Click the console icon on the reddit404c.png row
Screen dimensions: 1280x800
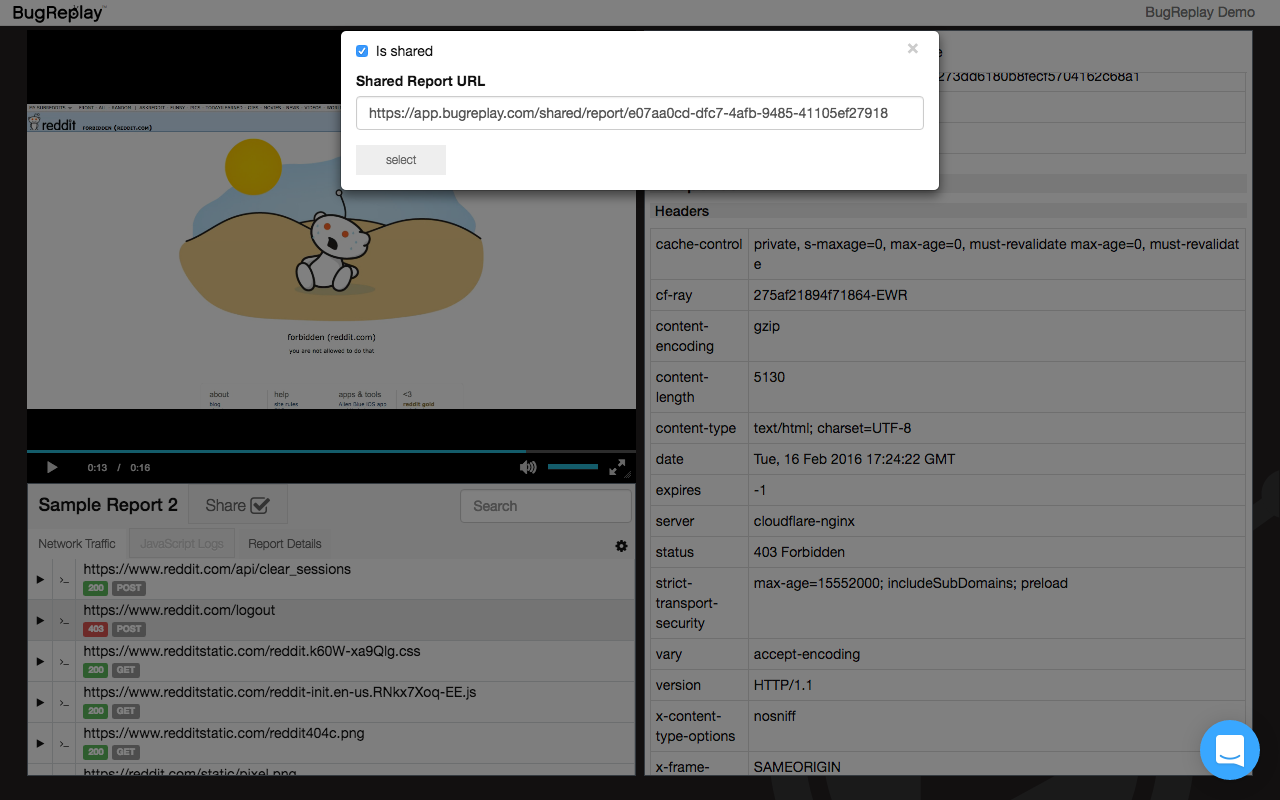tap(65, 743)
